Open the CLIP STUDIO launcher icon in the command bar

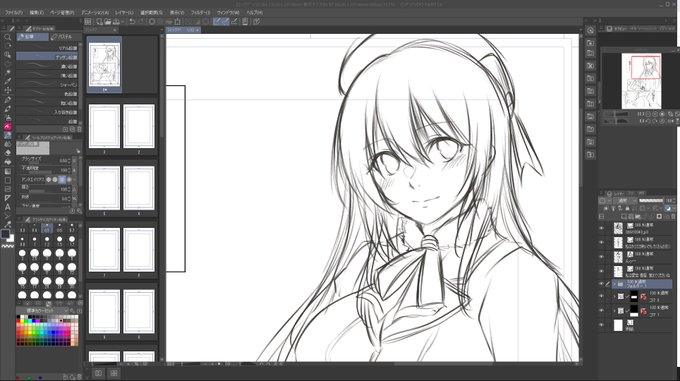(88, 21)
